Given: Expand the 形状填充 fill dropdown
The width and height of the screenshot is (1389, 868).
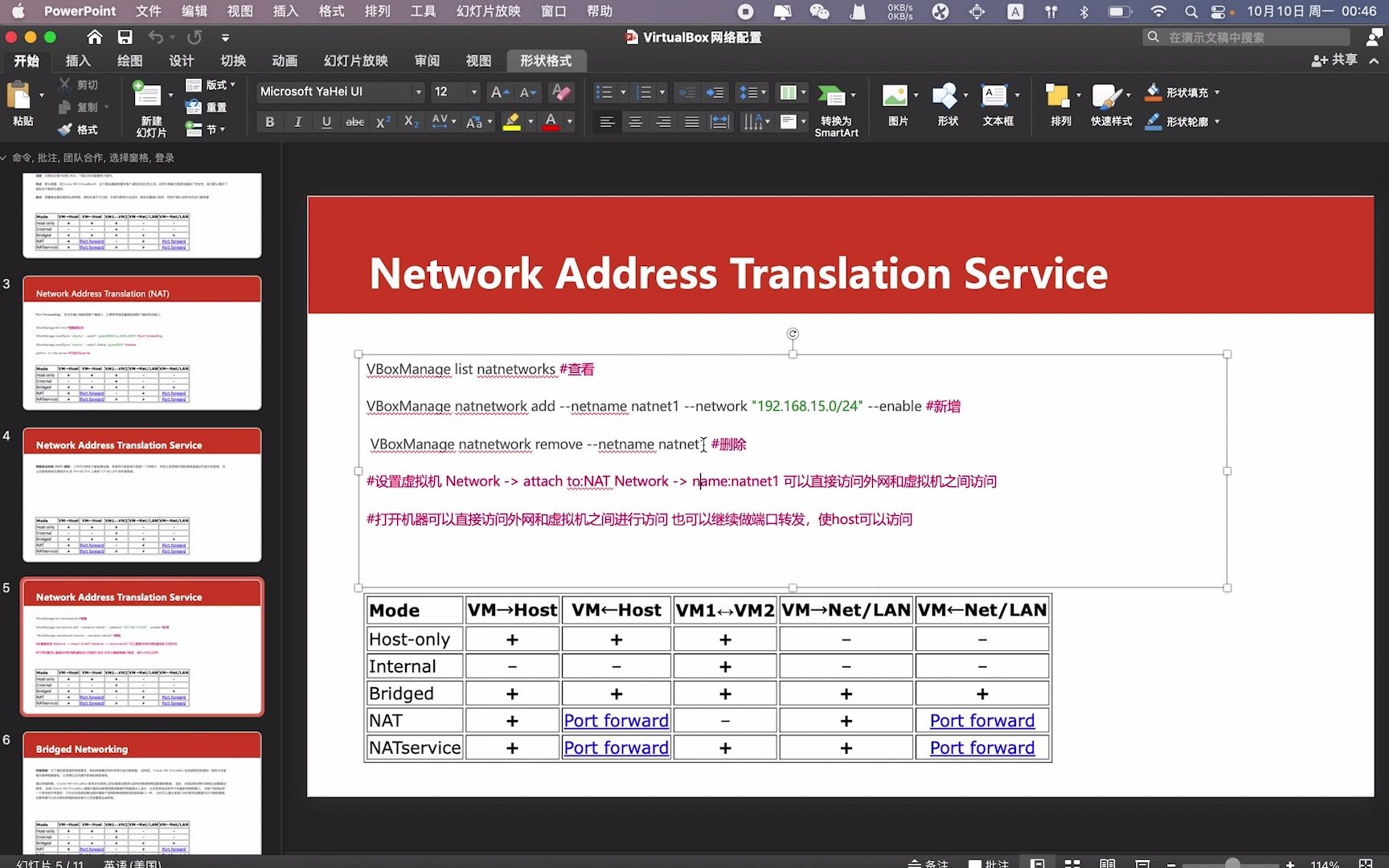Looking at the screenshot, I should click(1218, 92).
